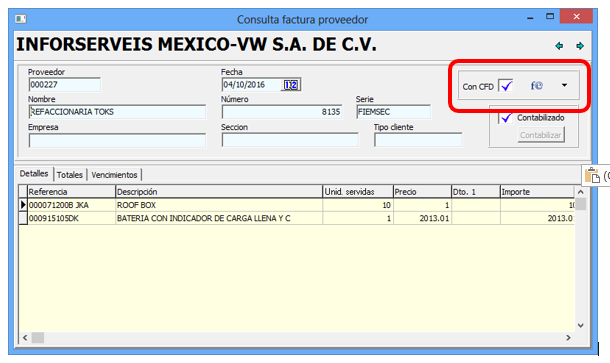Click the Número field showing 8135

[x=282, y=112]
